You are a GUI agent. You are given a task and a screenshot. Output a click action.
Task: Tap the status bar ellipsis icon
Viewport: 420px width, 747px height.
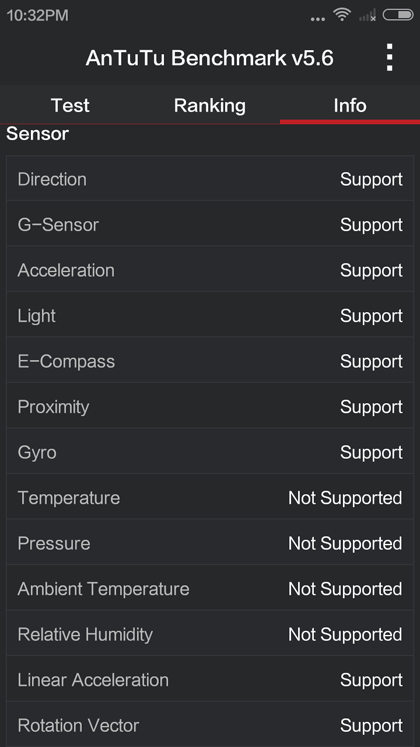tap(318, 19)
